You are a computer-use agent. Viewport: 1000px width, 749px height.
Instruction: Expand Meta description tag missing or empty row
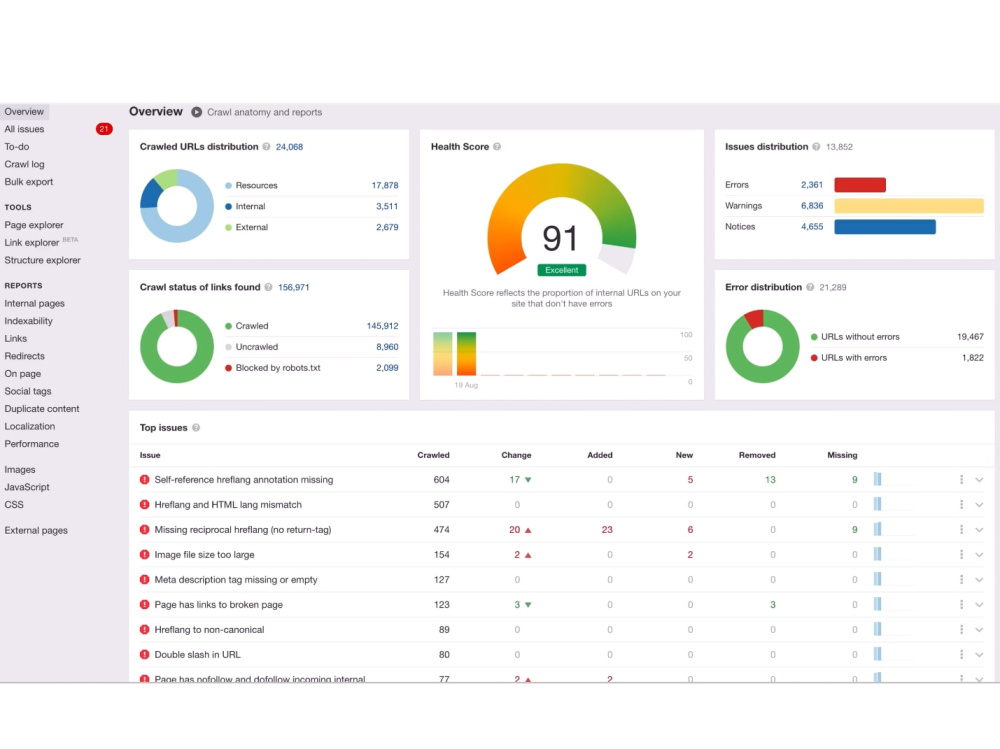pyautogui.click(x=979, y=579)
